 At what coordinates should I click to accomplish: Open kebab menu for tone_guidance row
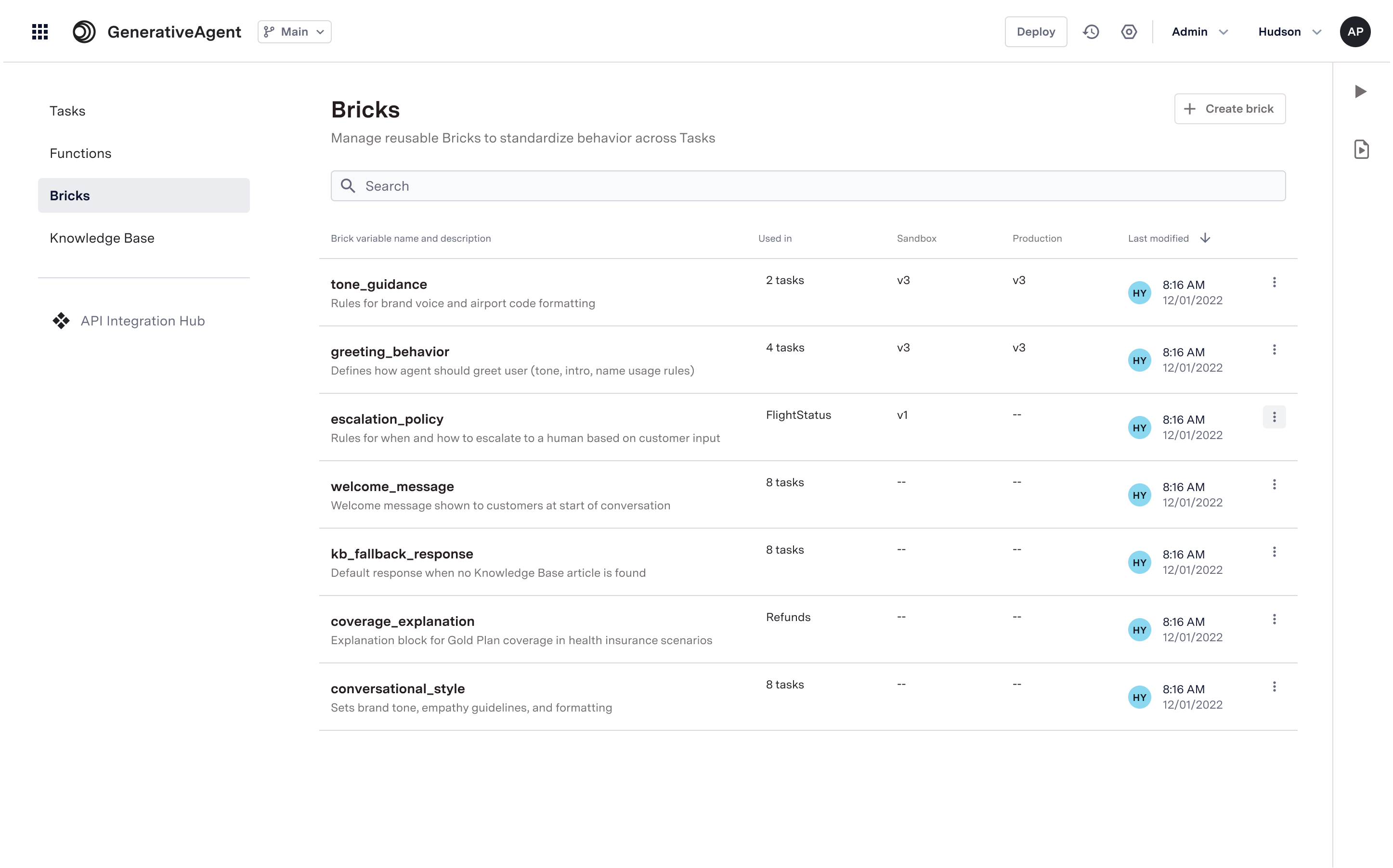(1274, 283)
